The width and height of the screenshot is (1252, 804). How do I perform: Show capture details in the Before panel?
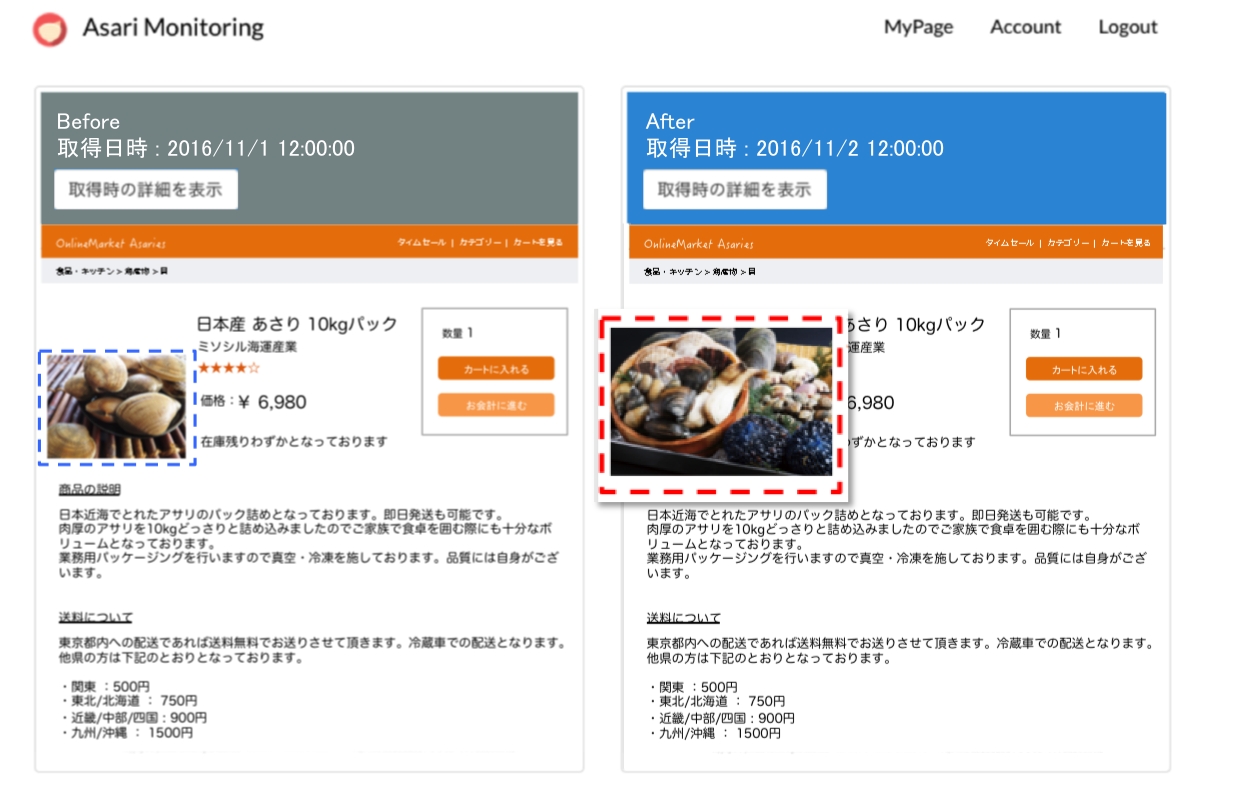point(146,189)
